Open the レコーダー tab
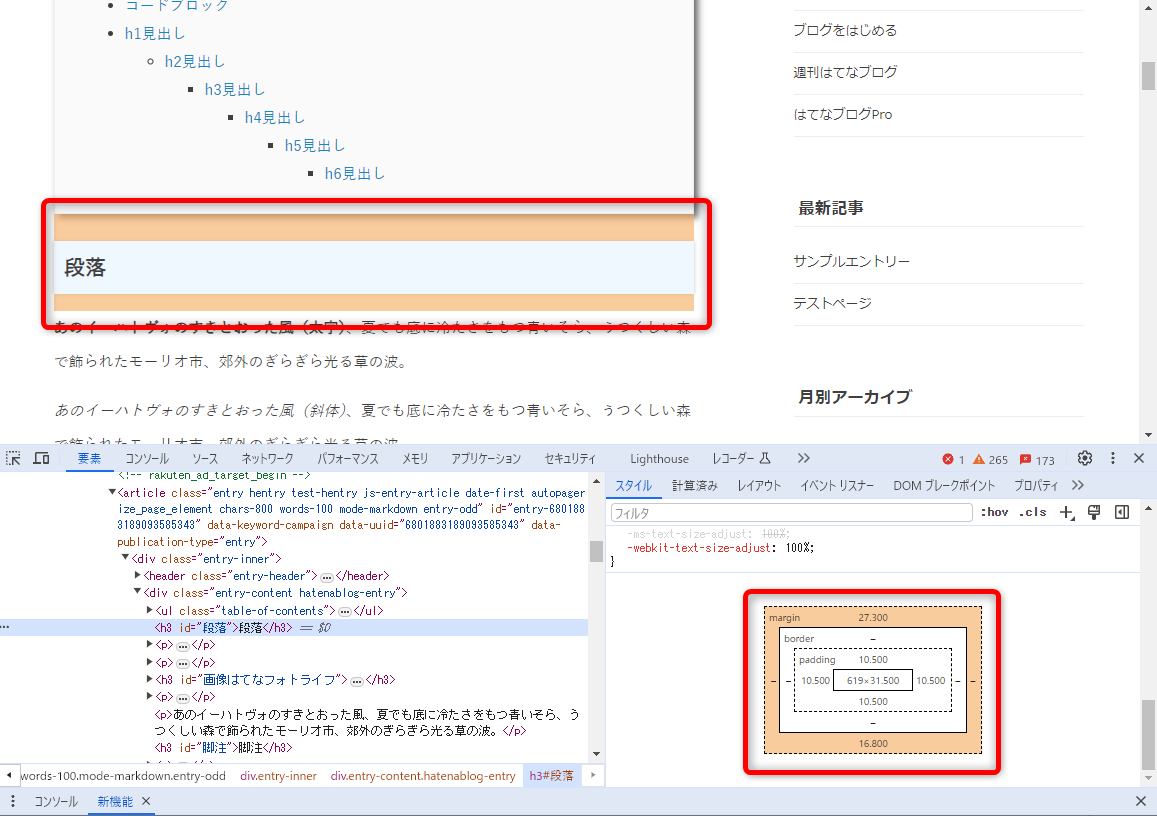This screenshot has height=816, width=1157. [741, 458]
